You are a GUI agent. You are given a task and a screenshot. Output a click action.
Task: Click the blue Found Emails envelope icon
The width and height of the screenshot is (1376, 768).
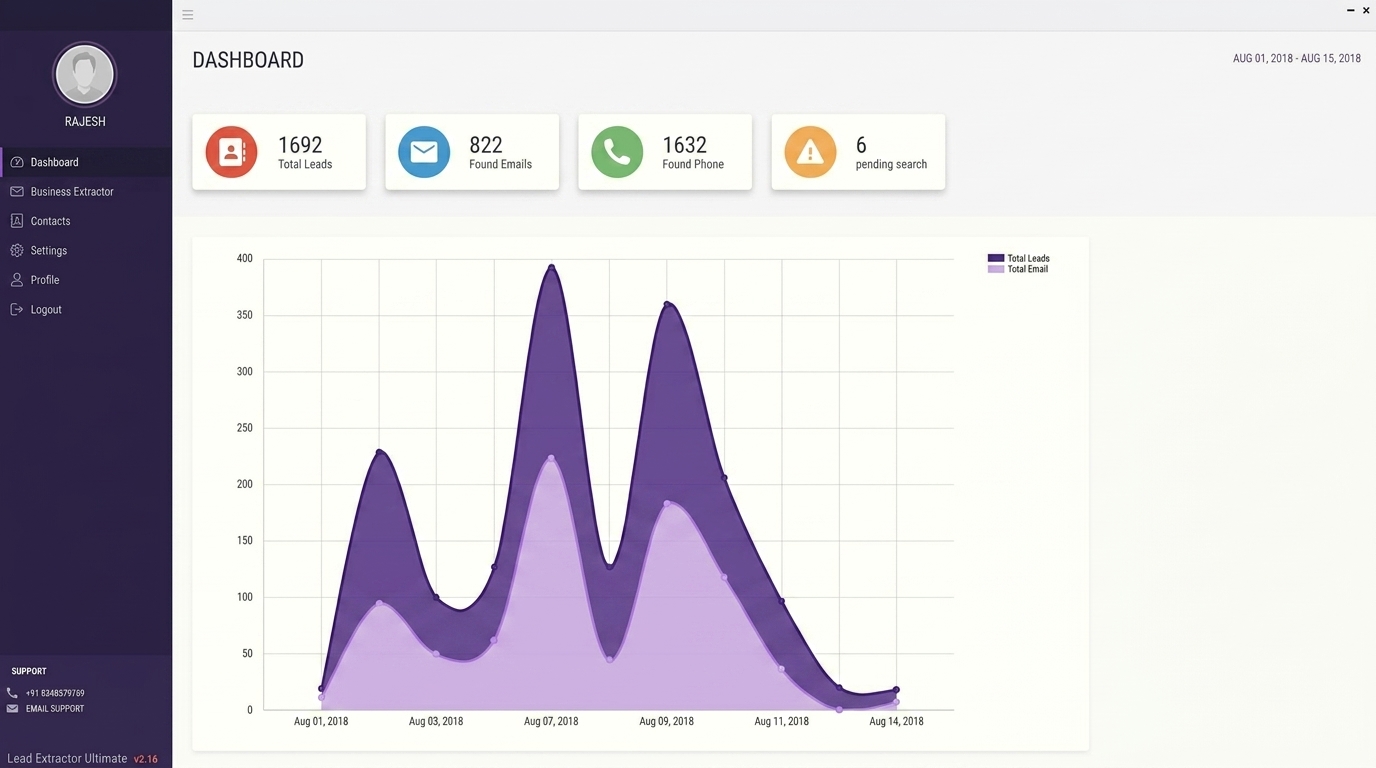[x=424, y=152]
